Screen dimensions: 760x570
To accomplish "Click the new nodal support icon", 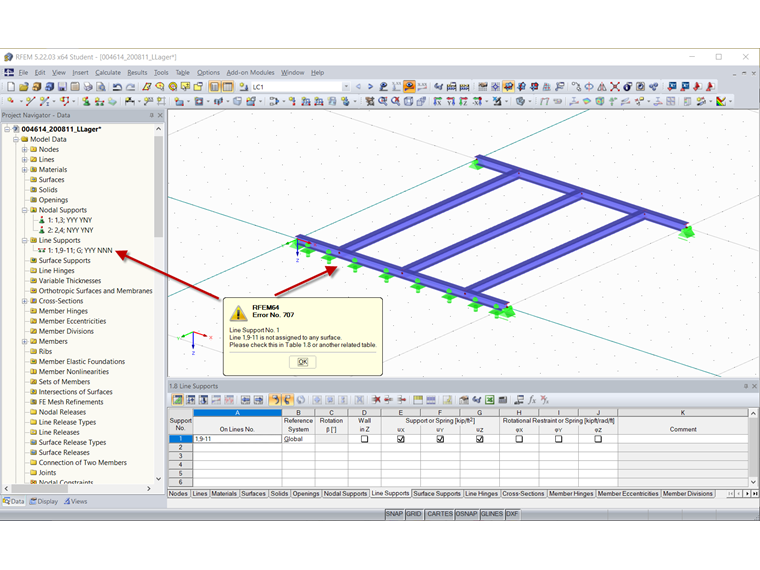I will tap(86, 101).
